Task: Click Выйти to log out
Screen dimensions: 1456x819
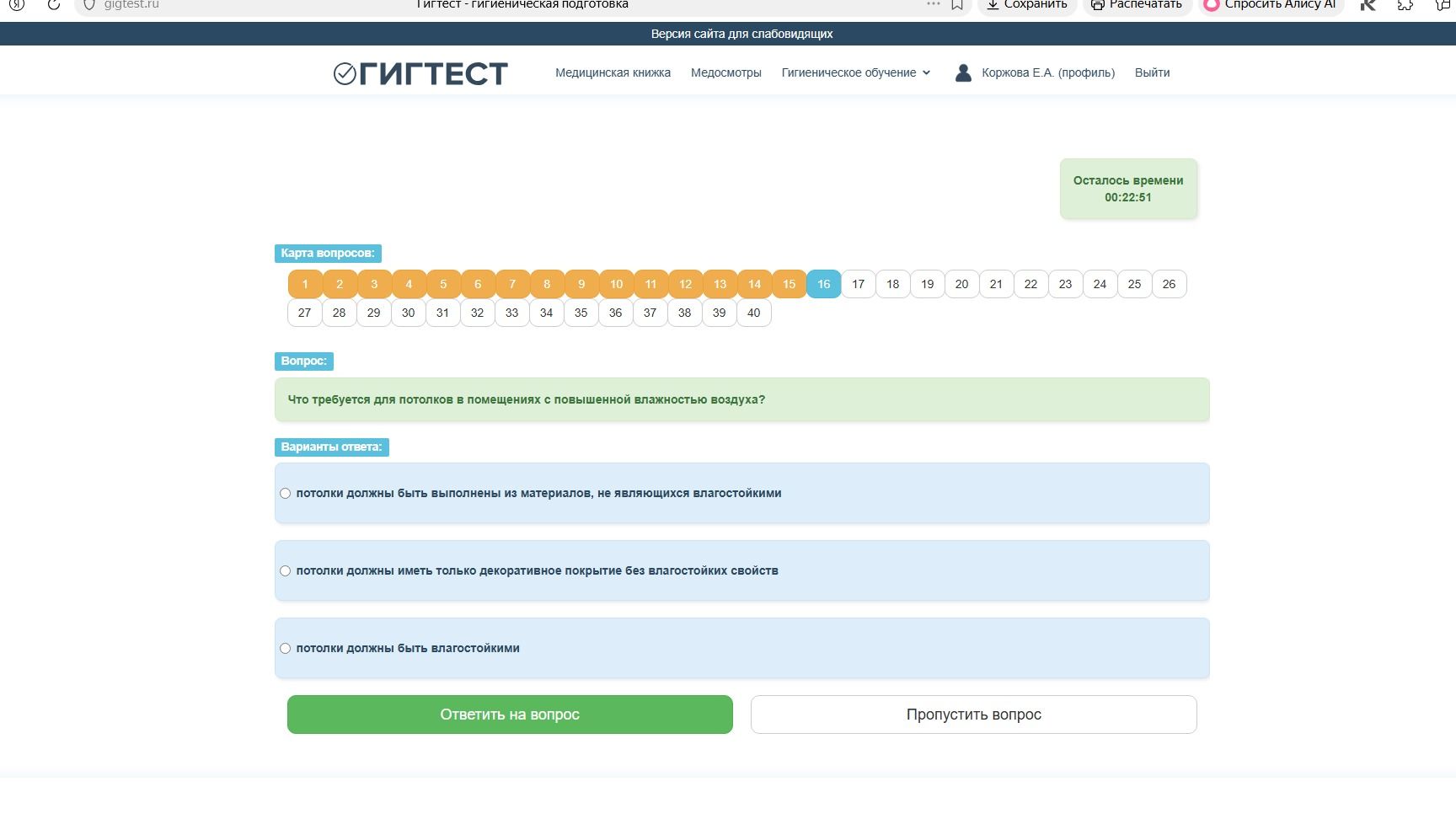Action: point(1152,72)
